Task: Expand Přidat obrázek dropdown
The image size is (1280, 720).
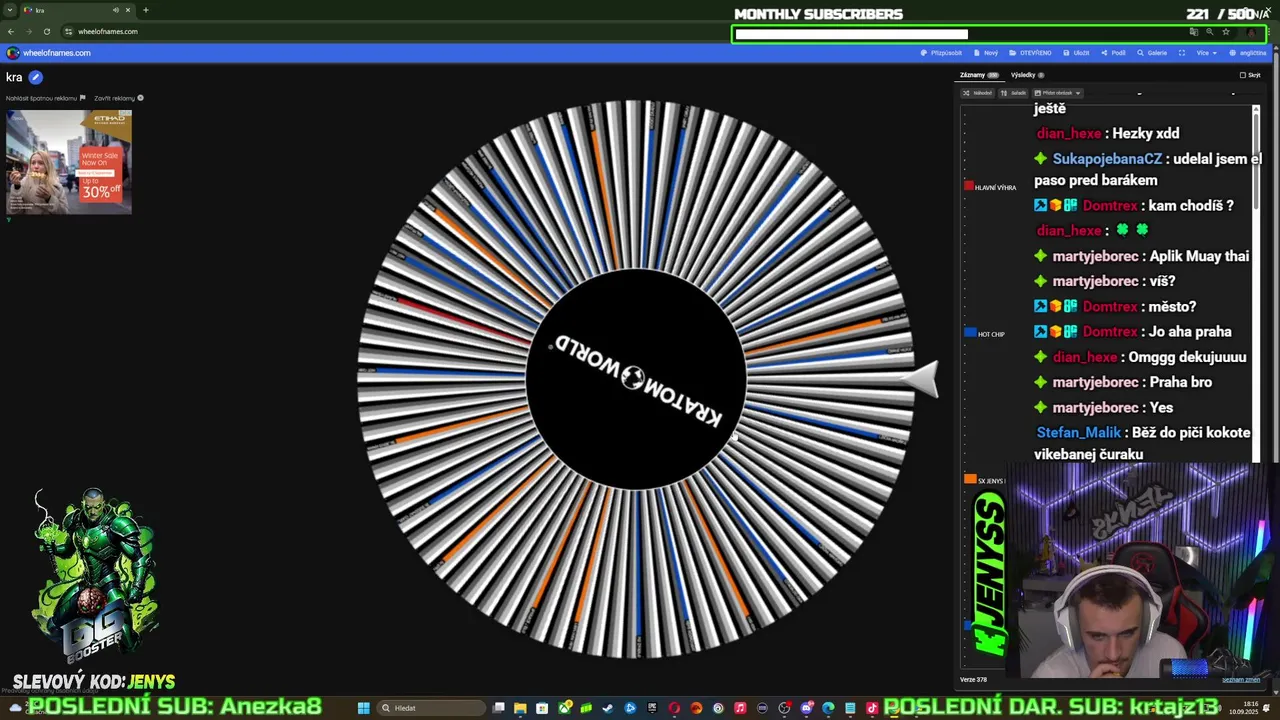Action: [1058, 93]
